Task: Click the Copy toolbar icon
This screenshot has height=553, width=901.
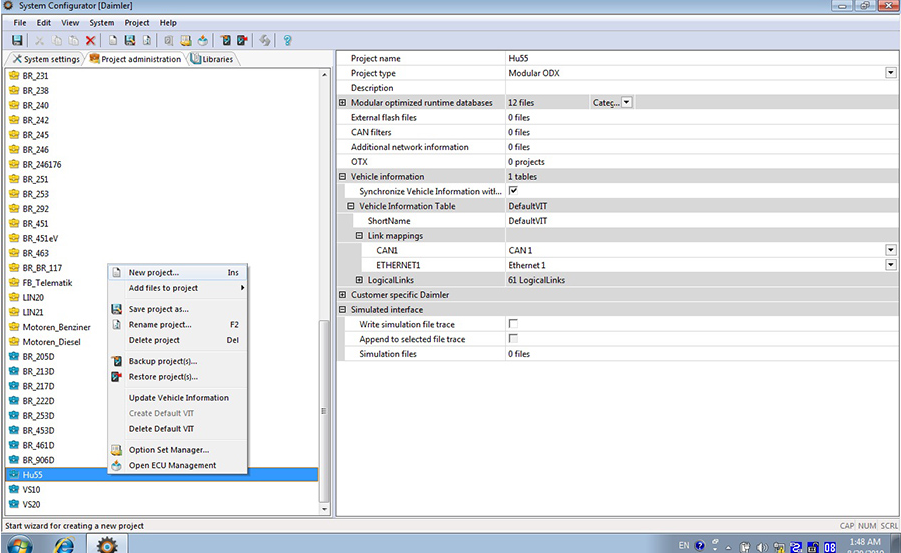Action: tap(56, 40)
